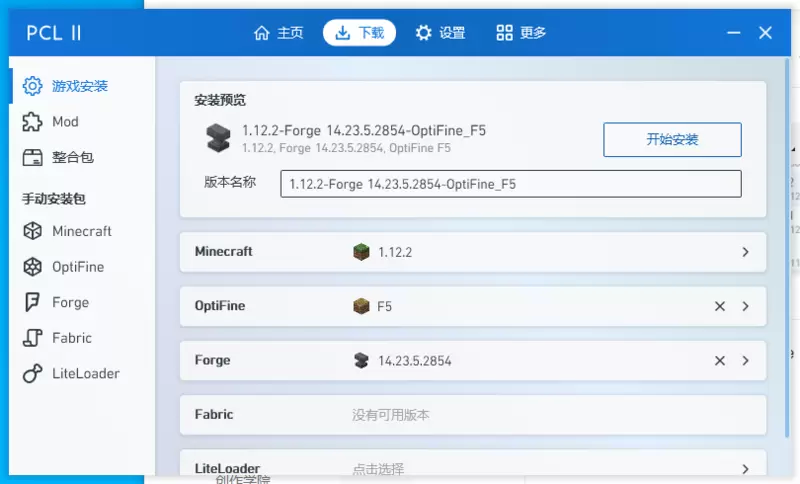Expand the OptiFine F5 row chevron
Screen dimensions: 800x484
745,306
